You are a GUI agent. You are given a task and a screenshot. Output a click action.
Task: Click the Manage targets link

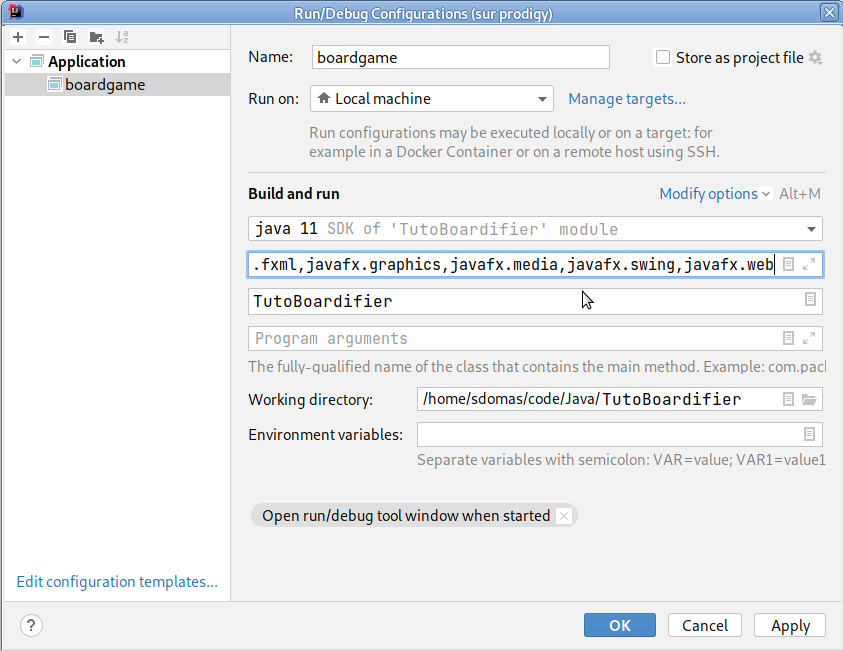tap(627, 99)
